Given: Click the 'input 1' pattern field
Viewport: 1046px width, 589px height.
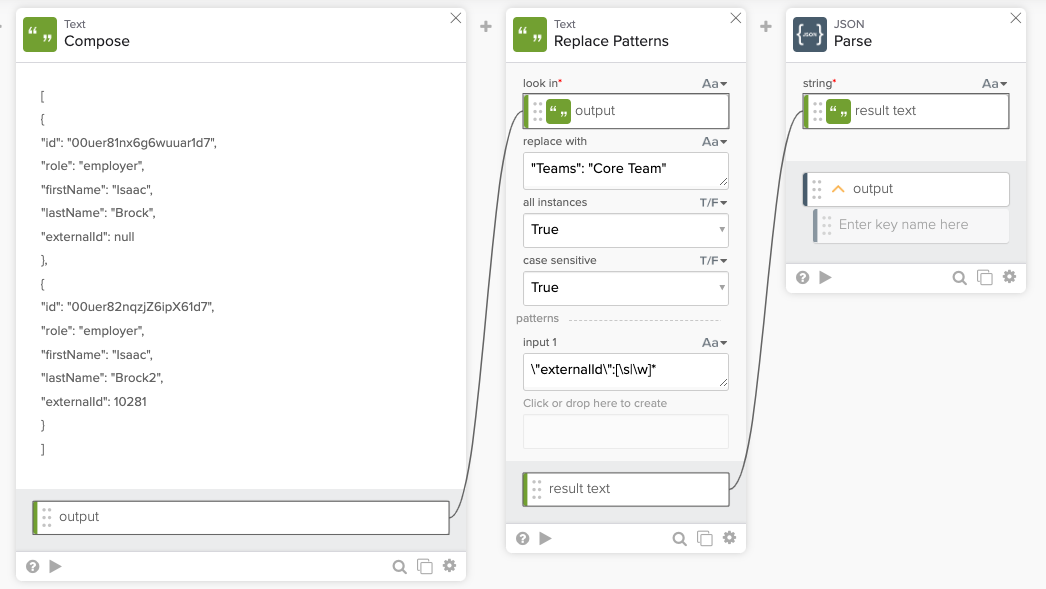Looking at the screenshot, I should click(x=625, y=372).
